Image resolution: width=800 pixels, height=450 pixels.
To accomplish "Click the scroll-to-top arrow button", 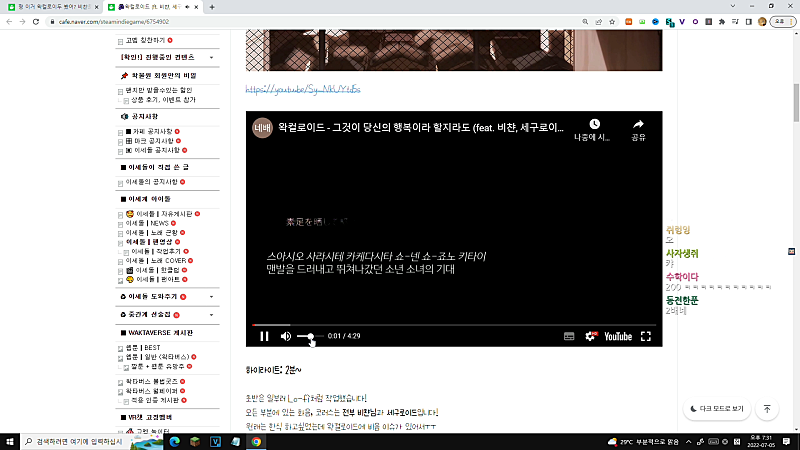I will pyautogui.click(x=767, y=409).
